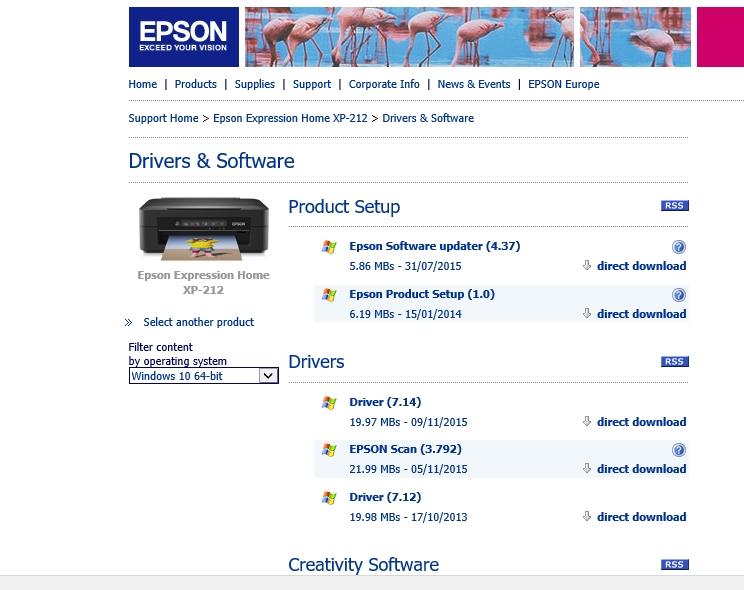The width and height of the screenshot is (744, 590).
Task: Click '6.19 MBs - 15/01/2014' text
Action: click(405, 314)
